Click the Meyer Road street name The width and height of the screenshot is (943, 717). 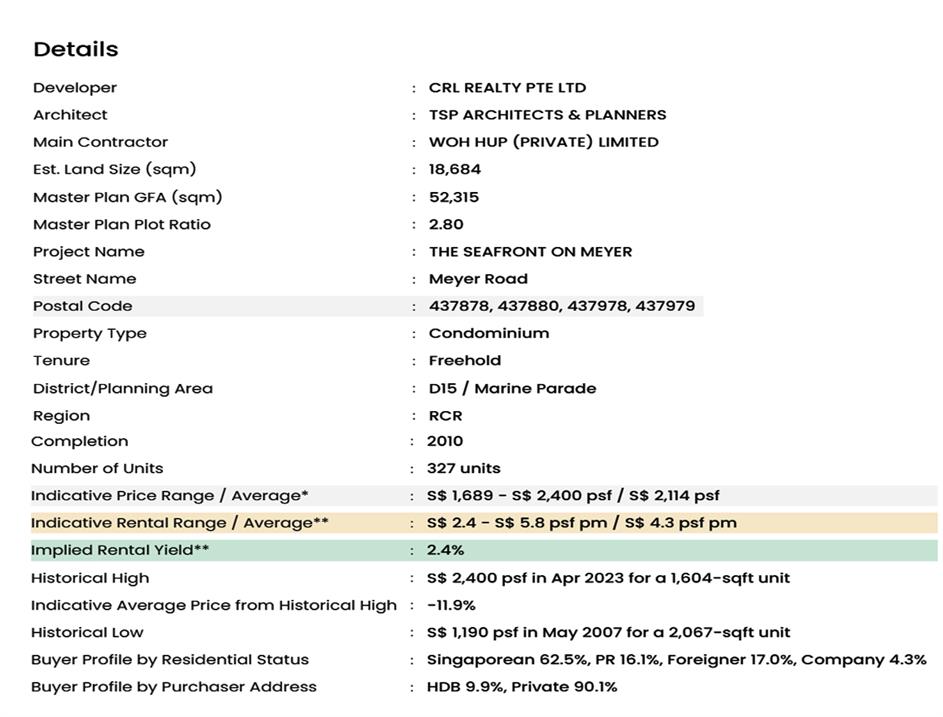click(x=478, y=279)
